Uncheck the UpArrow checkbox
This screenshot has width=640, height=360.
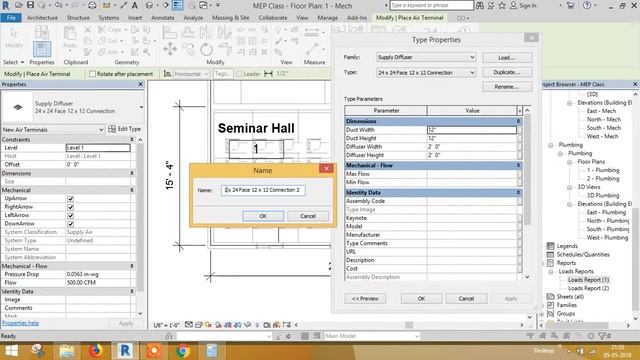[x=71, y=199]
